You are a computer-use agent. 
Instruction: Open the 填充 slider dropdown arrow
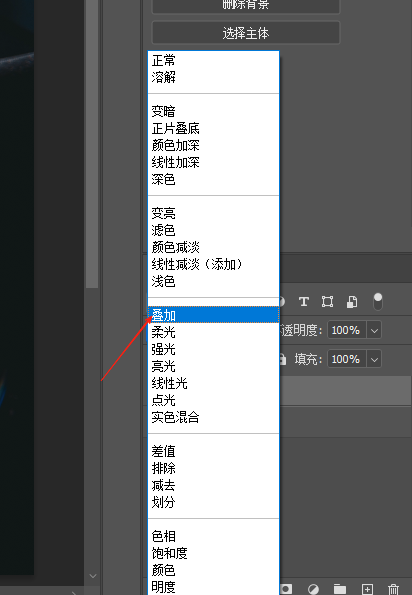(x=374, y=359)
